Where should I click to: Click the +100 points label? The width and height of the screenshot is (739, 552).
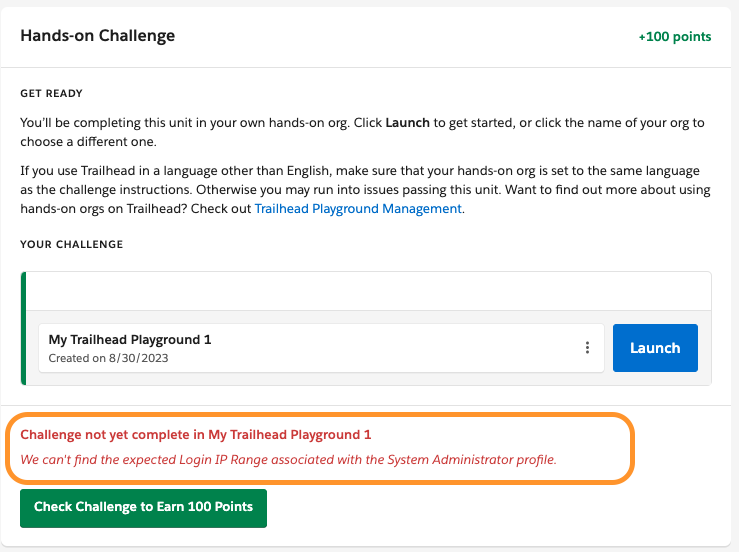point(675,37)
